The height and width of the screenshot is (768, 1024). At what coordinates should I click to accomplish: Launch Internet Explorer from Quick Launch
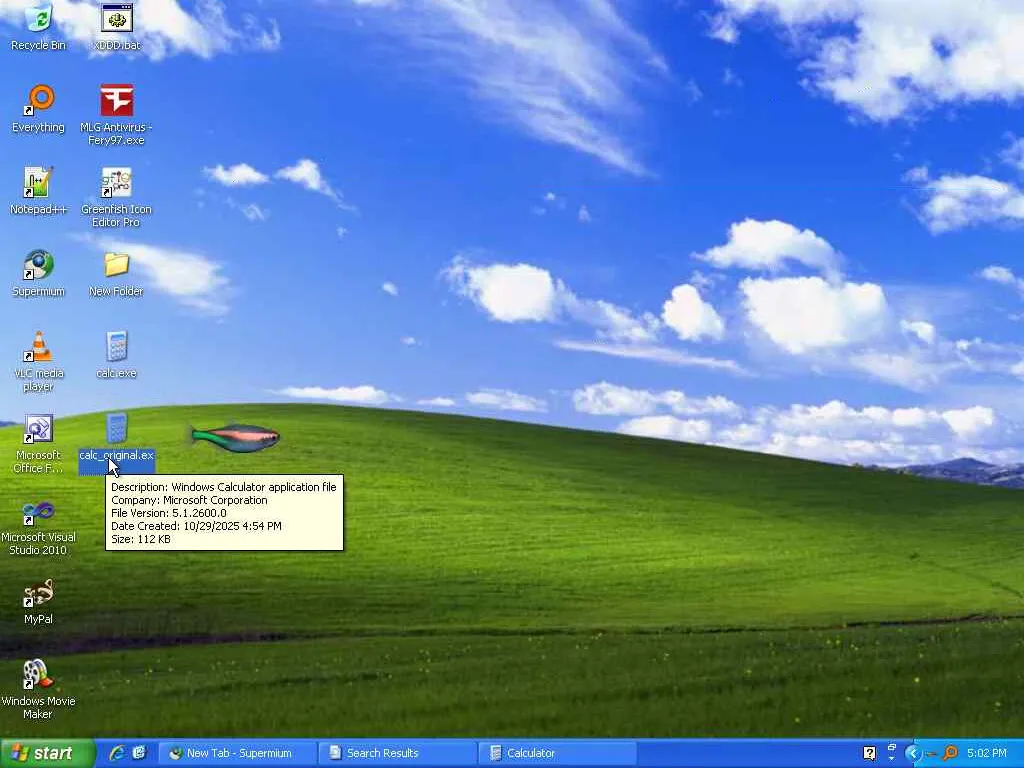coord(118,753)
